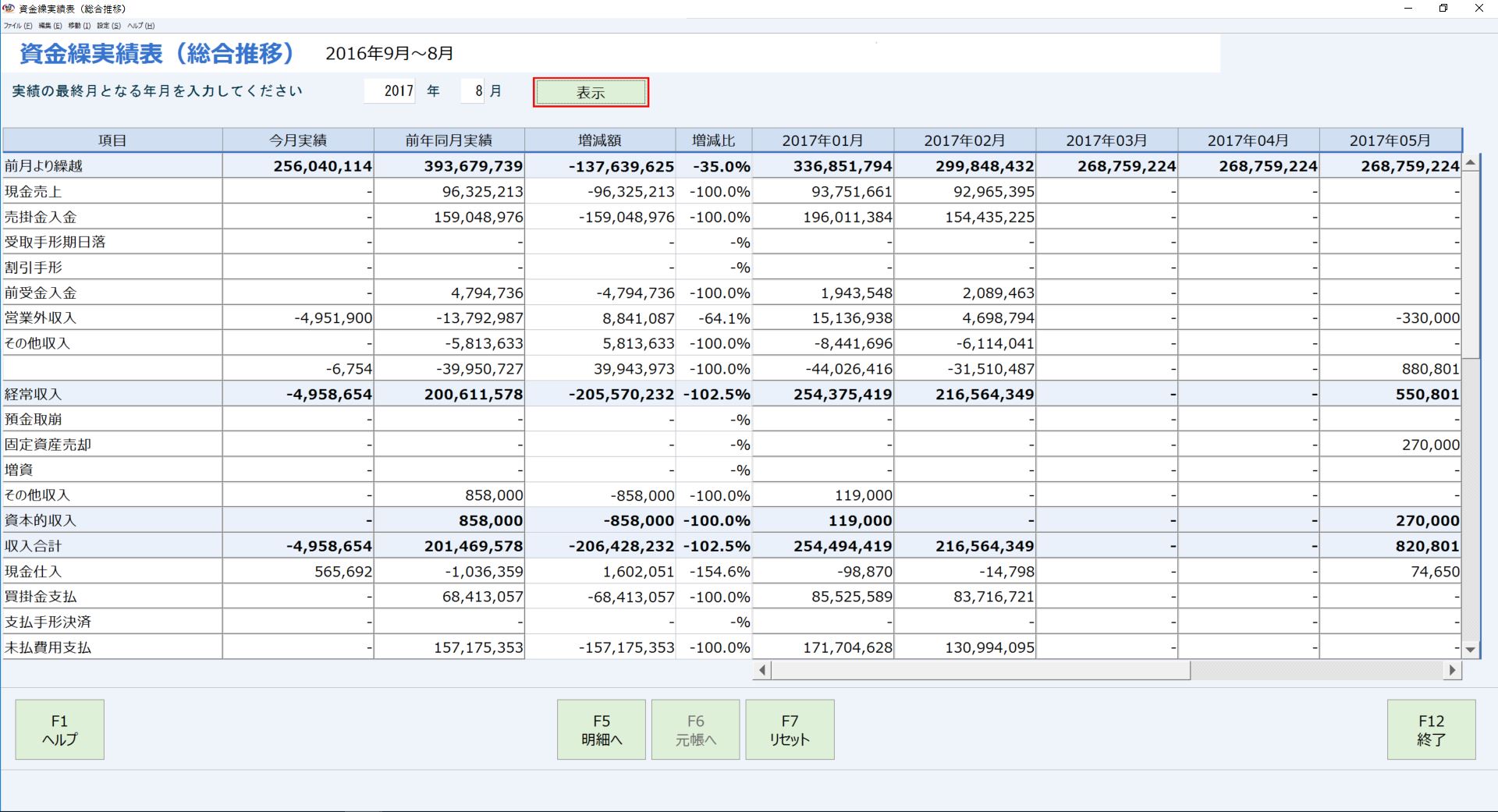The image size is (1498, 812).
Task: Click the vertical scrollbar up arrow
Action: point(1471,164)
